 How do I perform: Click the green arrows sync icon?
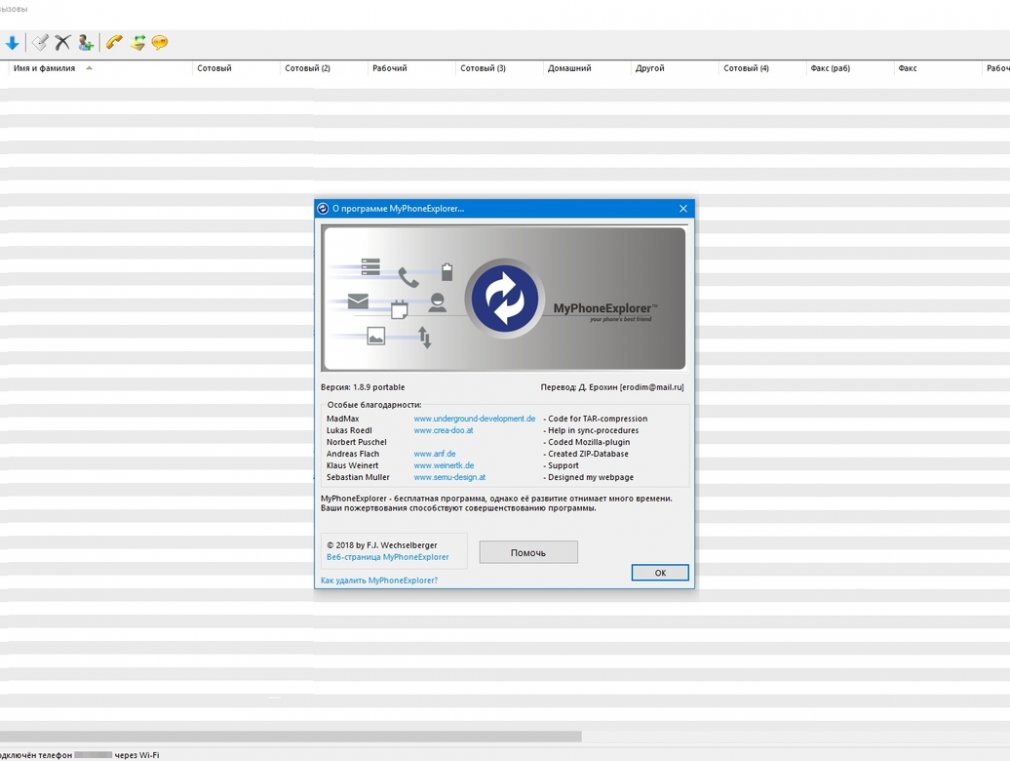(138, 42)
